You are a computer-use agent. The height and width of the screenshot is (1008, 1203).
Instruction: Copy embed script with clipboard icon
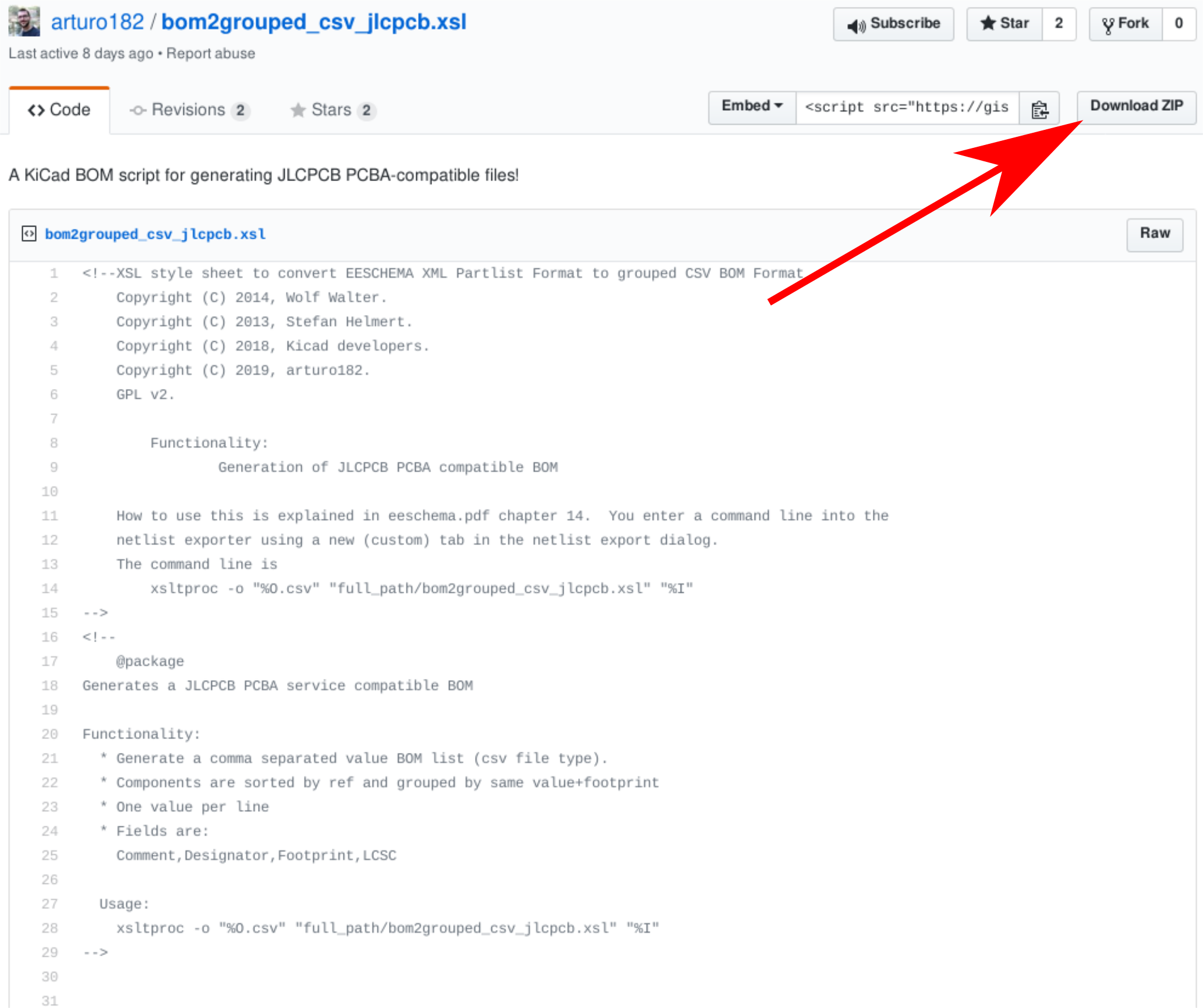1039,108
